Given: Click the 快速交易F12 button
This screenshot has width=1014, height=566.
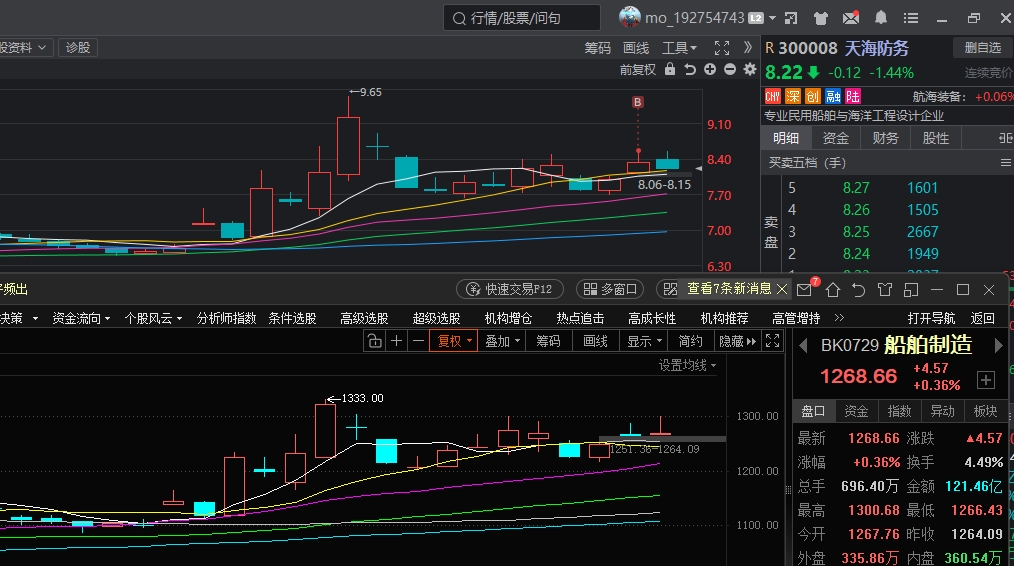Looking at the screenshot, I should coord(510,289).
